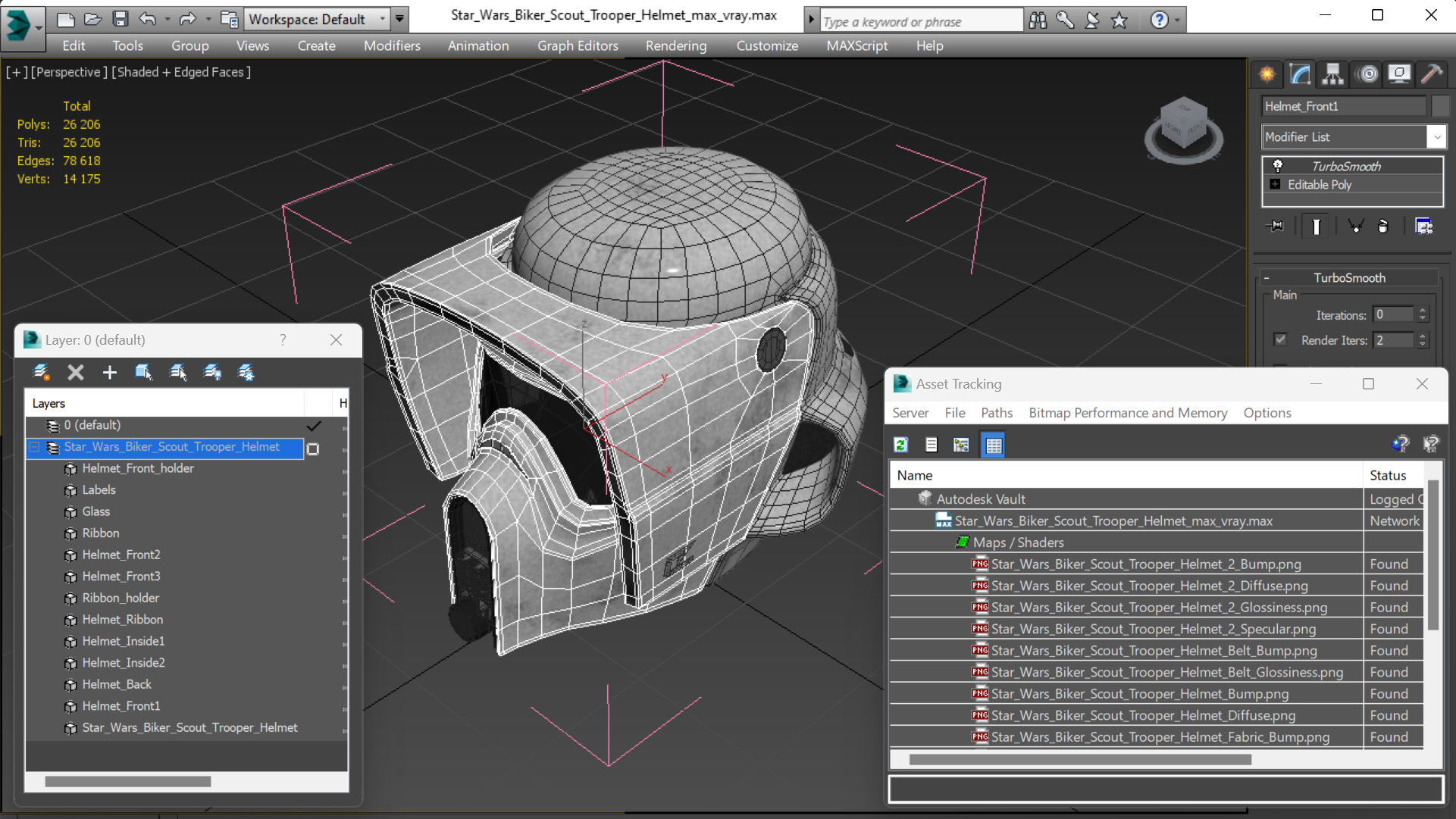Select the Helmet_Back layer object
This screenshot has height=819, width=1456.
117,684
